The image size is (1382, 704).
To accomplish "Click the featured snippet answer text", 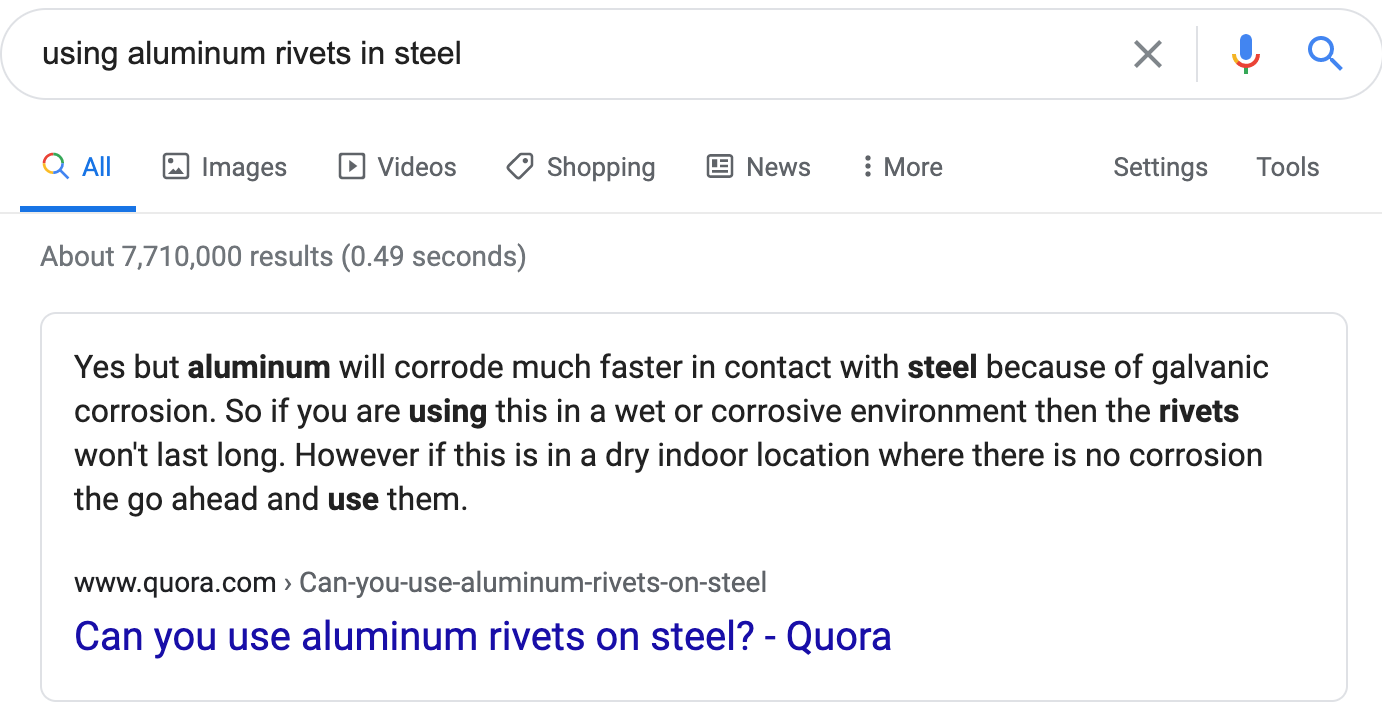I will pyautogui.click(x=670, y=432).
